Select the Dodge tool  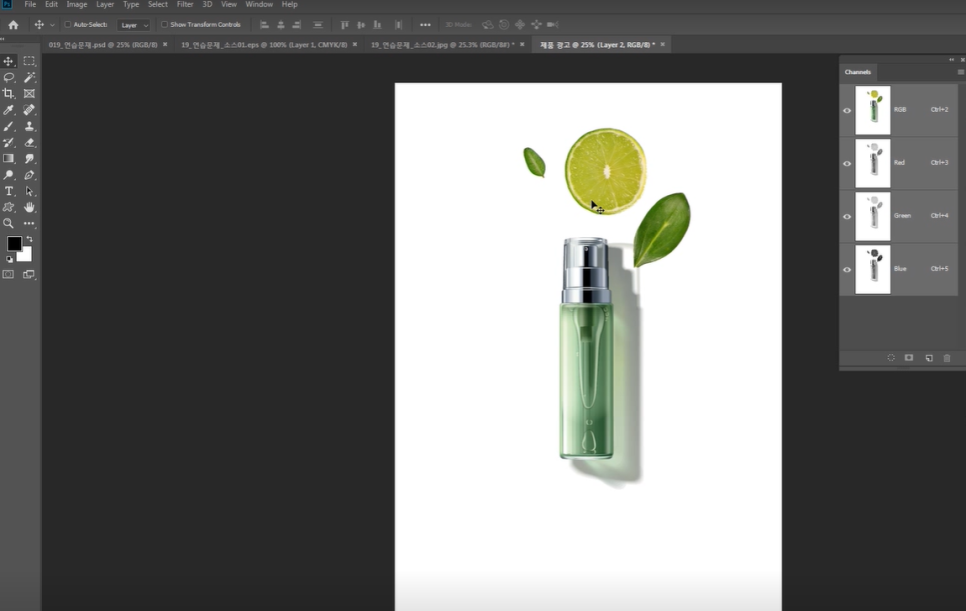click(9, 175)
